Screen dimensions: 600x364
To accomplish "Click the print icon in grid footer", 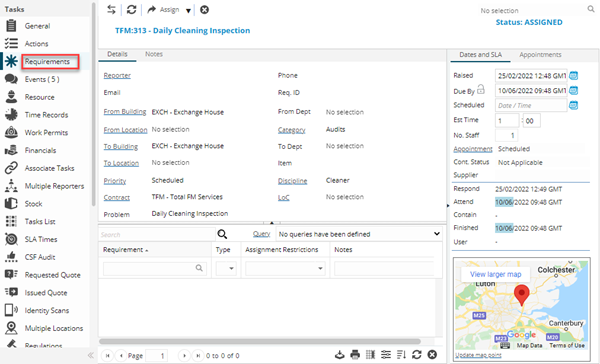I will pos(355,355).
